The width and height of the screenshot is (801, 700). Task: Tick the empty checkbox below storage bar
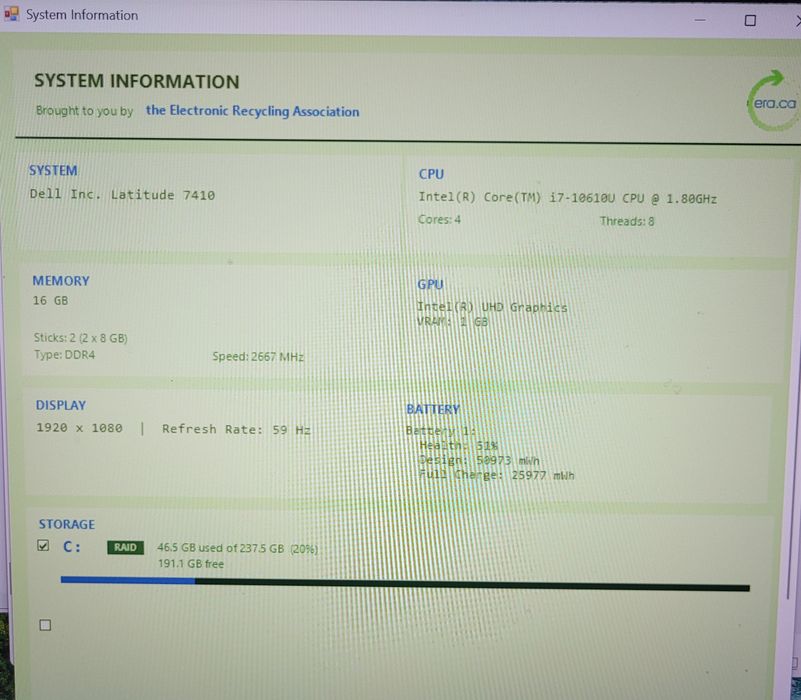pyautogui.click(x=45, y=625)
